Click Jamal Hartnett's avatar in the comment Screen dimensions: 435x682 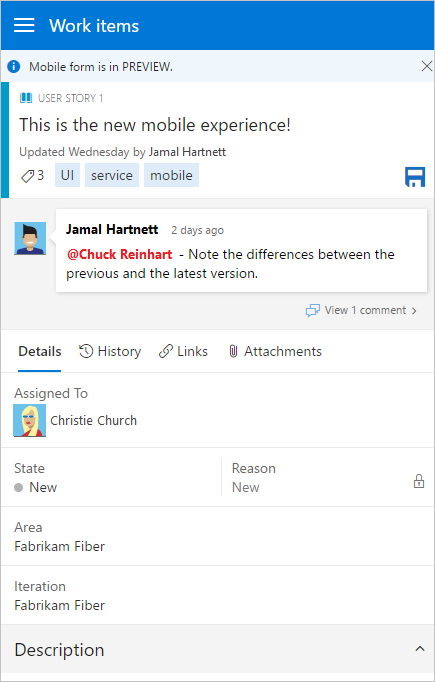pyautogui.click(x=30, y=238)
